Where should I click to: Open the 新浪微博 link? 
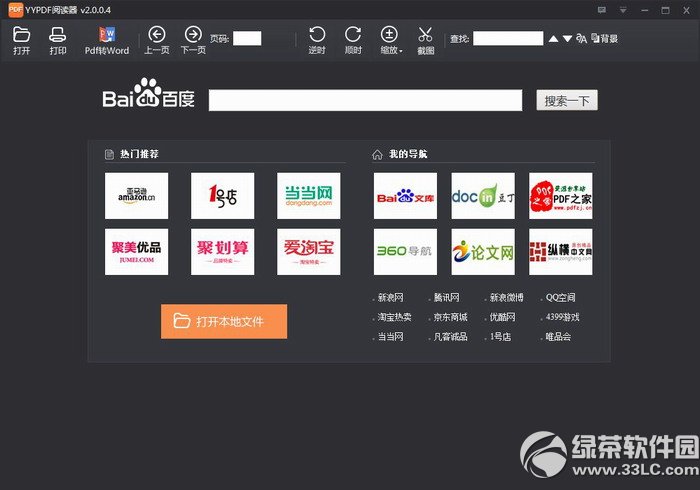tap(506, 298)
